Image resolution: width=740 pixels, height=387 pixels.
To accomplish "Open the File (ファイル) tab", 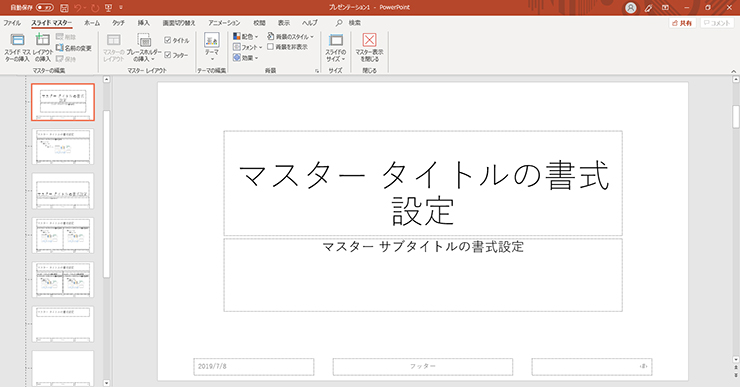I will tap(12, 23).
